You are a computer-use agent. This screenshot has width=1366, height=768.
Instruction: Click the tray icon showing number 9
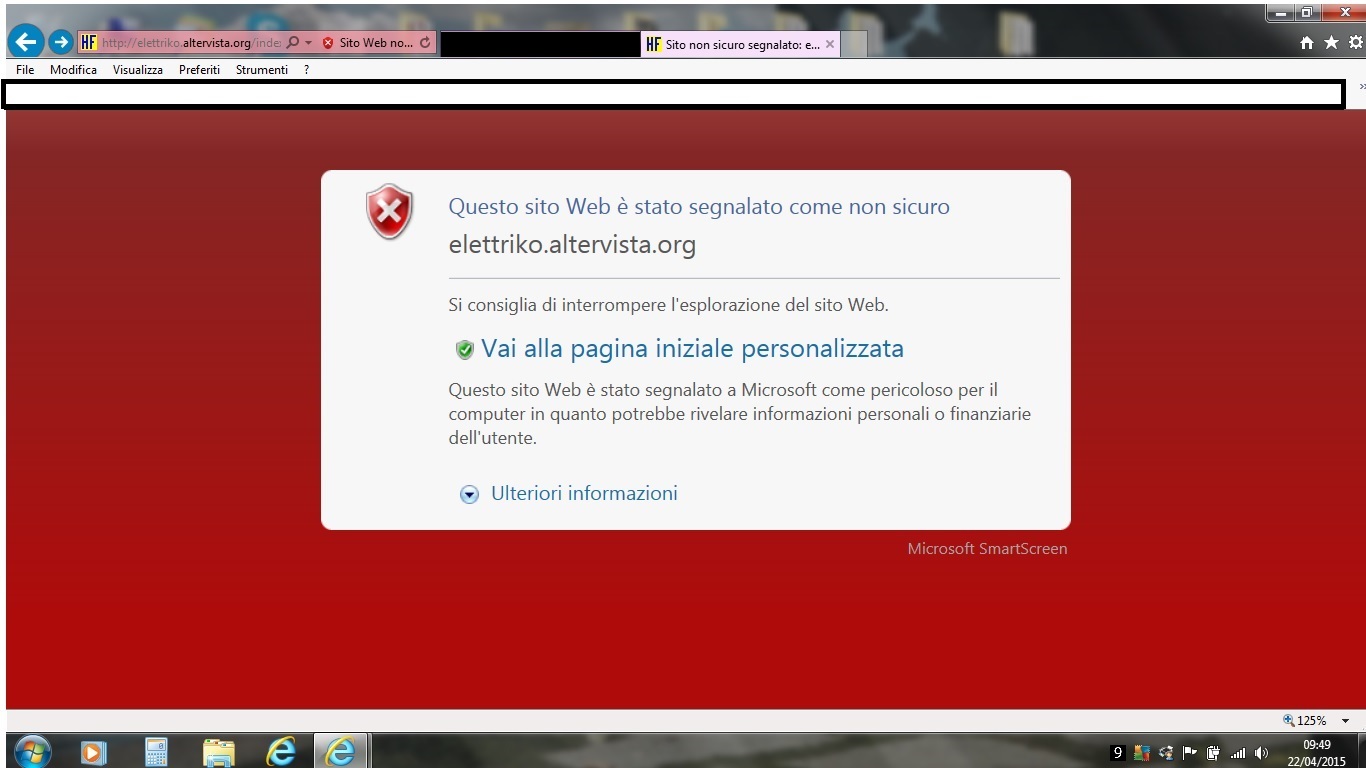1118,753
